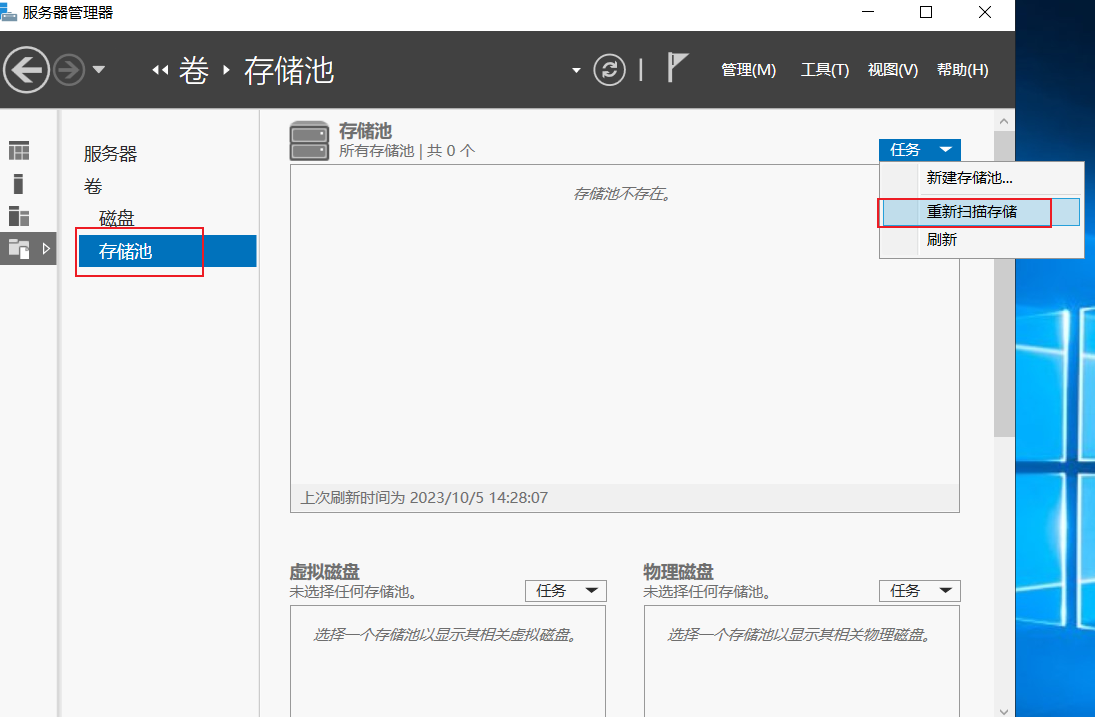Select the All Servers sidebar icon
Viewport: 1095px width, 717px height.
[19, 216]
